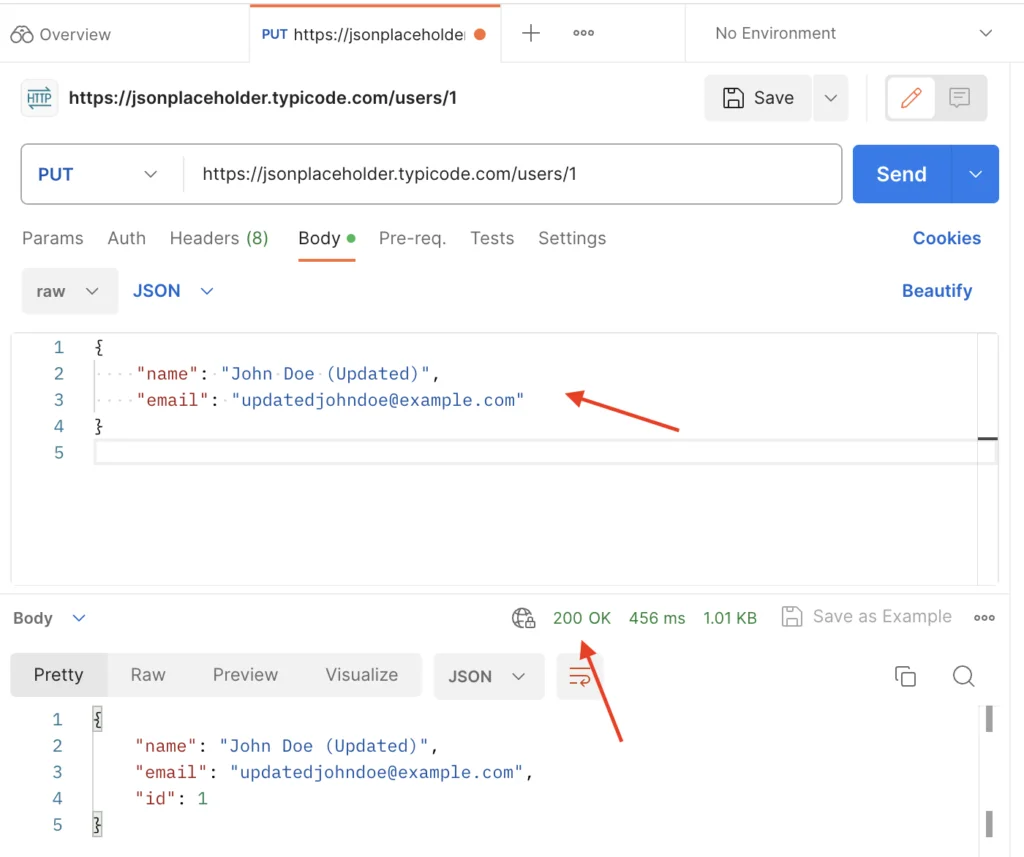The image size is (1024, 857).
Task: Select the Preview response view
Action: (246, 675)
